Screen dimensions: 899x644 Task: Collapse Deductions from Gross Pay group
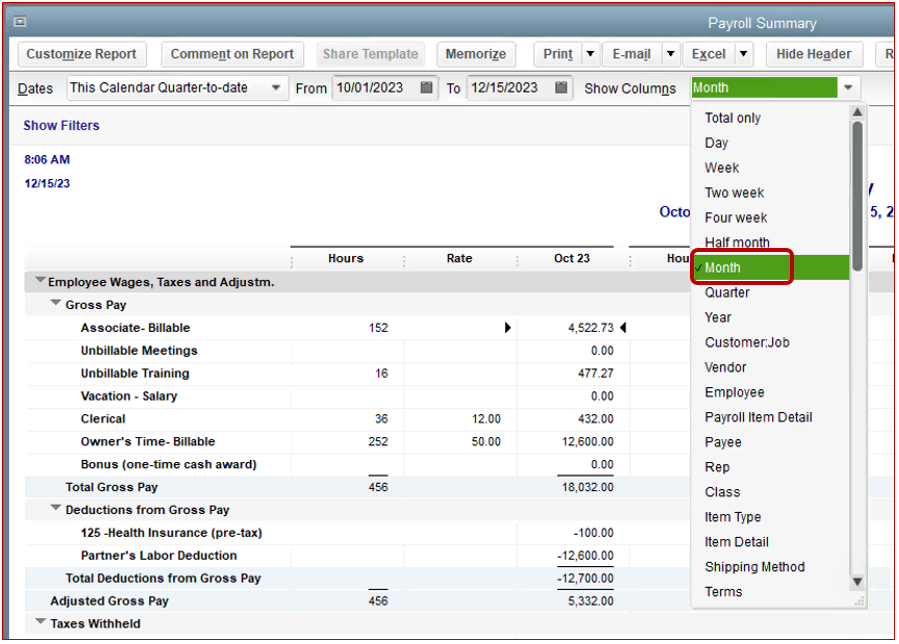coord(56,508)
